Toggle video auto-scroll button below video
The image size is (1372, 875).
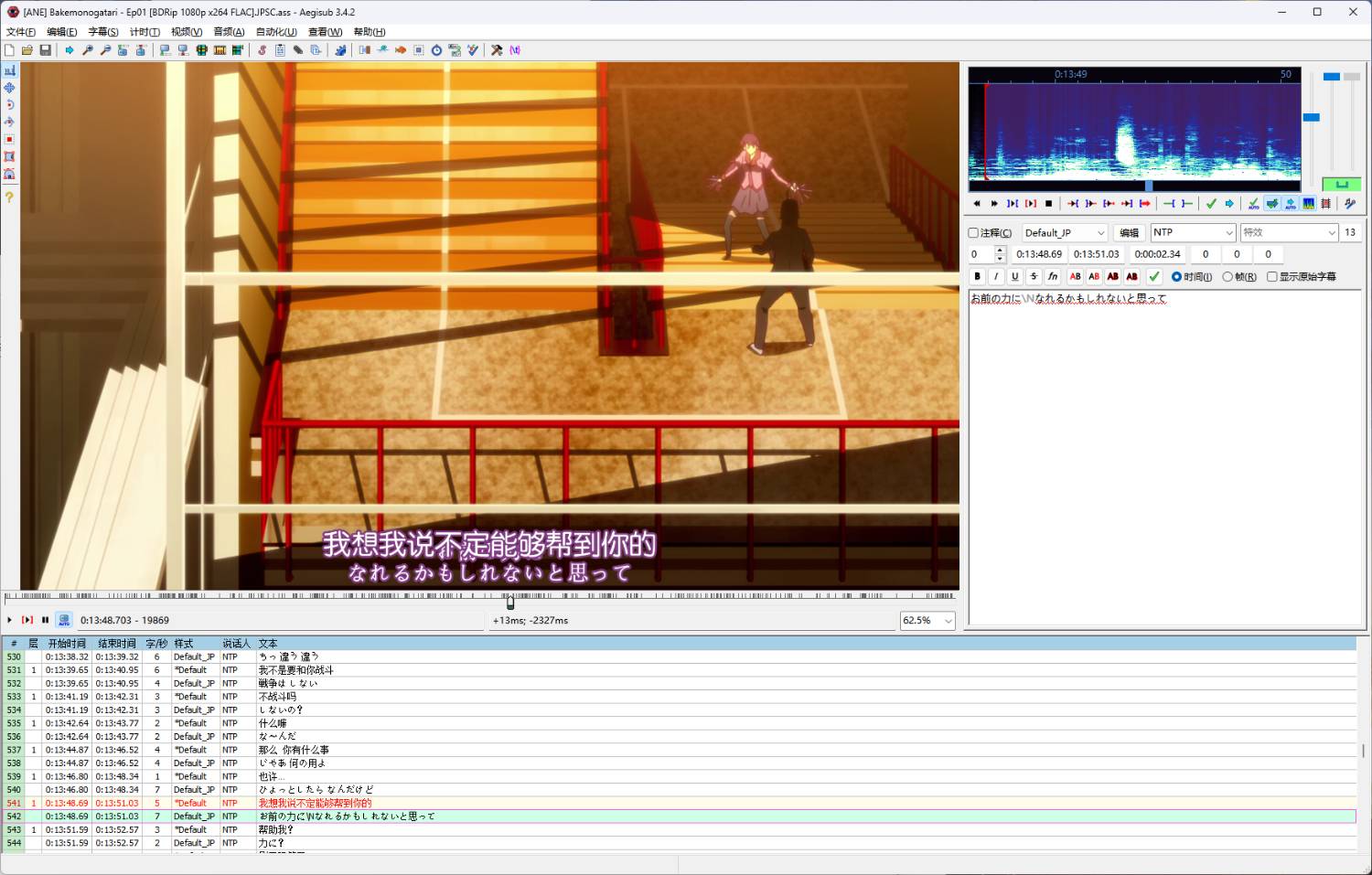tap(64, 620)
